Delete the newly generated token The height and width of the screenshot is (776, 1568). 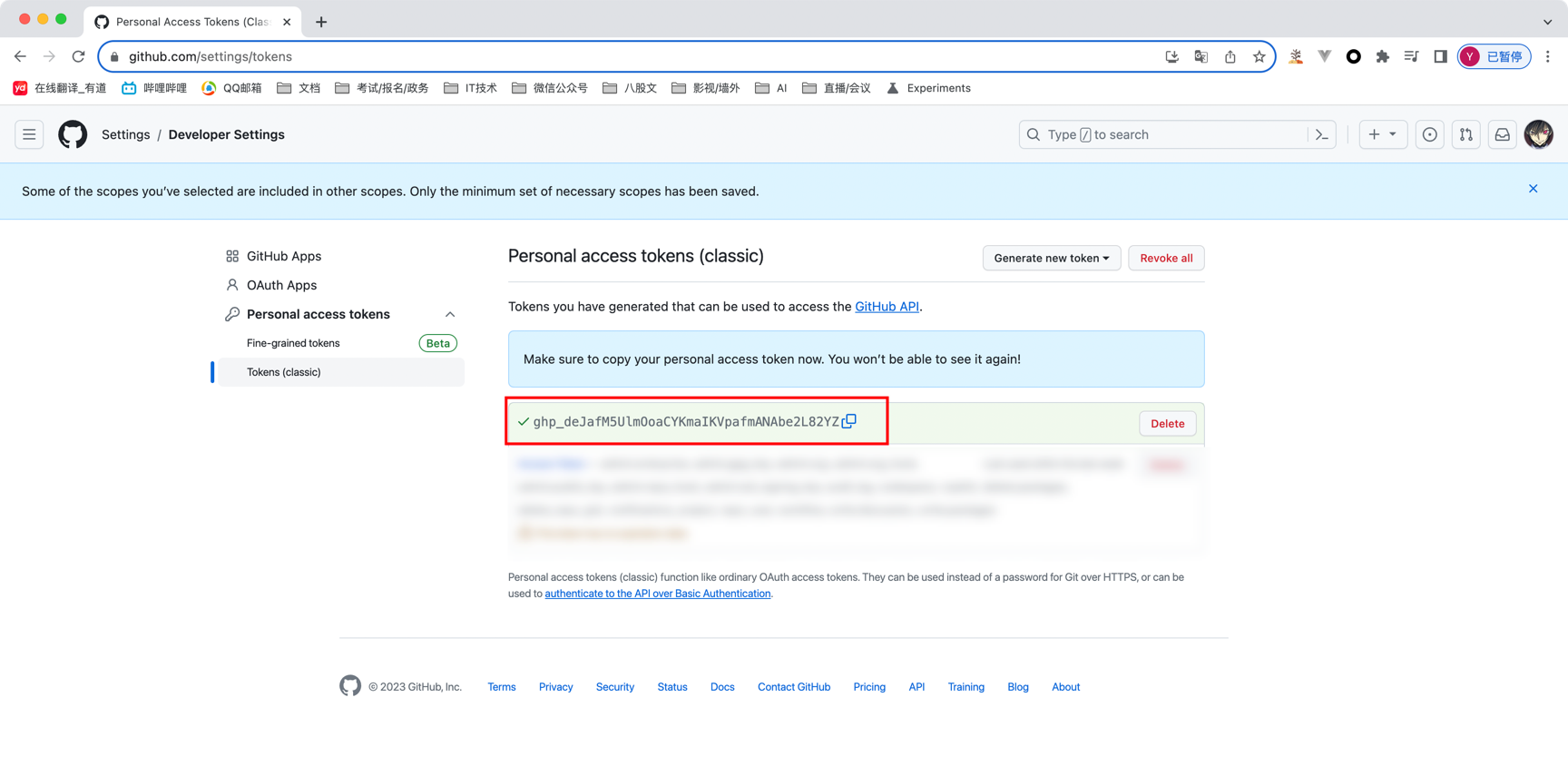coord(1167,423)
